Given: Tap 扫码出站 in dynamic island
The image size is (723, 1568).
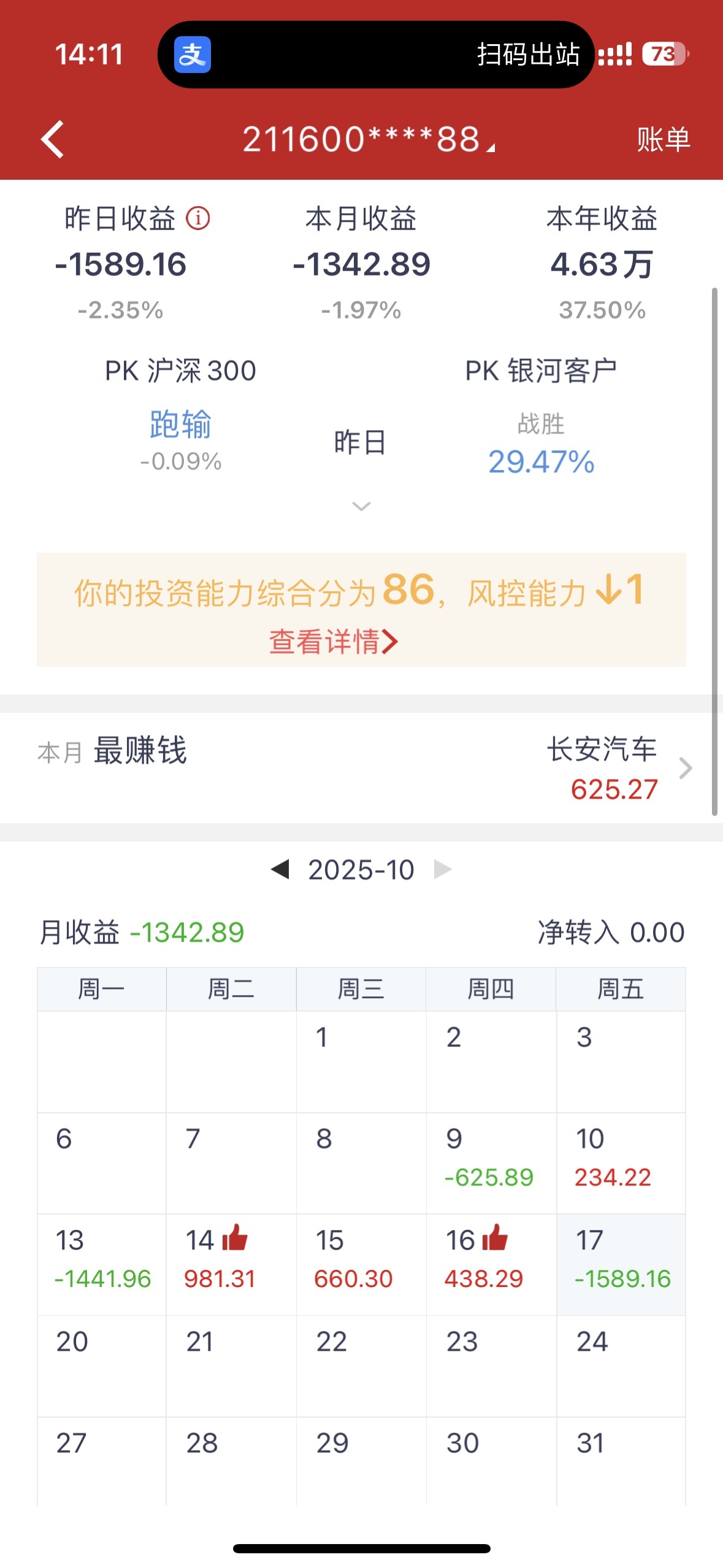Looking at the screenshot, I should [527, 55].
